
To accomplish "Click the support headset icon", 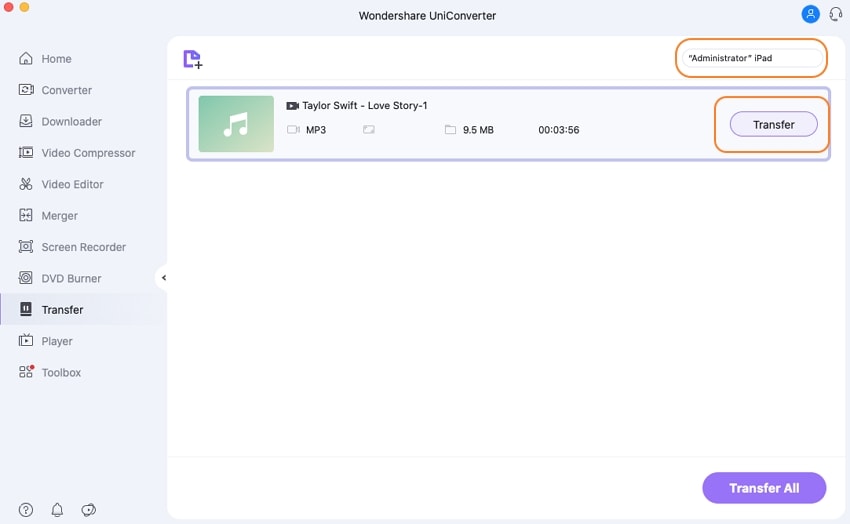I will 836,14.
